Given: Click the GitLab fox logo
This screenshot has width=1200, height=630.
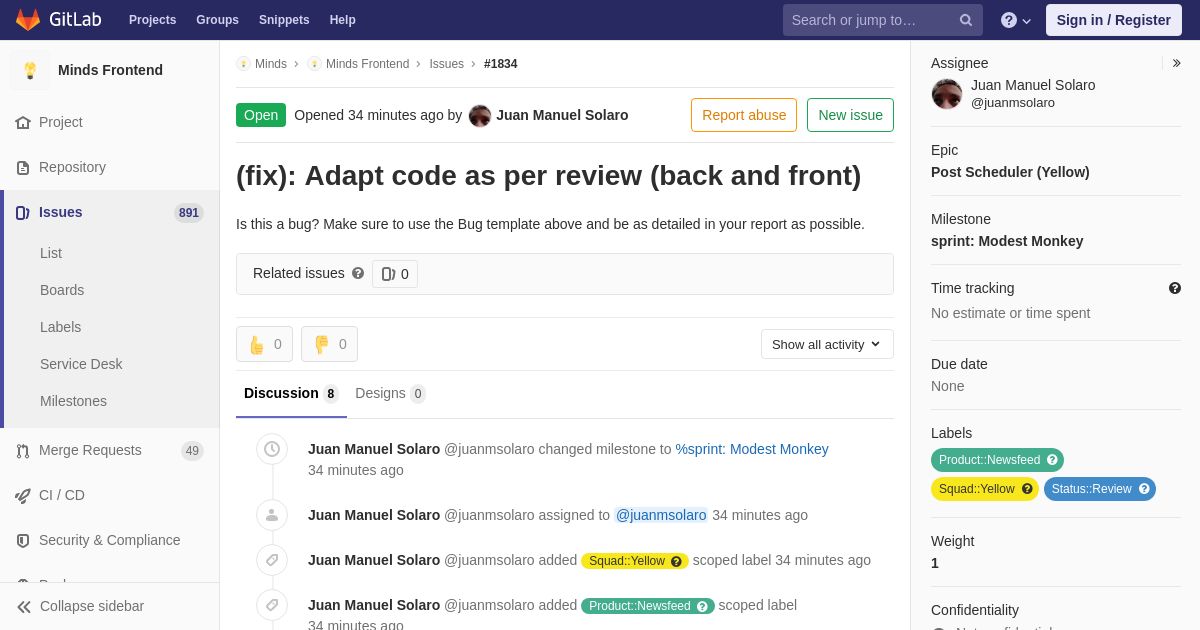Looking at the screenshot, I should (x=28, y=20).
